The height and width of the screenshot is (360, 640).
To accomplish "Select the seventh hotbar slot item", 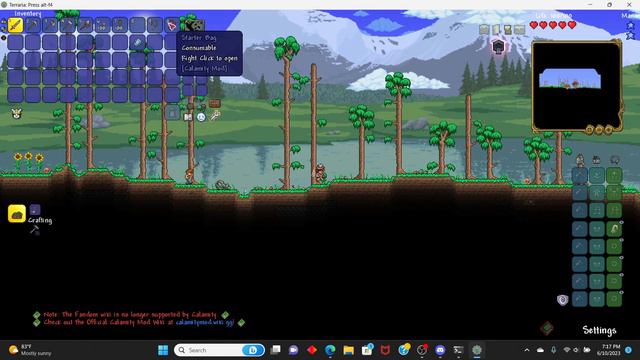I will 120,25.
